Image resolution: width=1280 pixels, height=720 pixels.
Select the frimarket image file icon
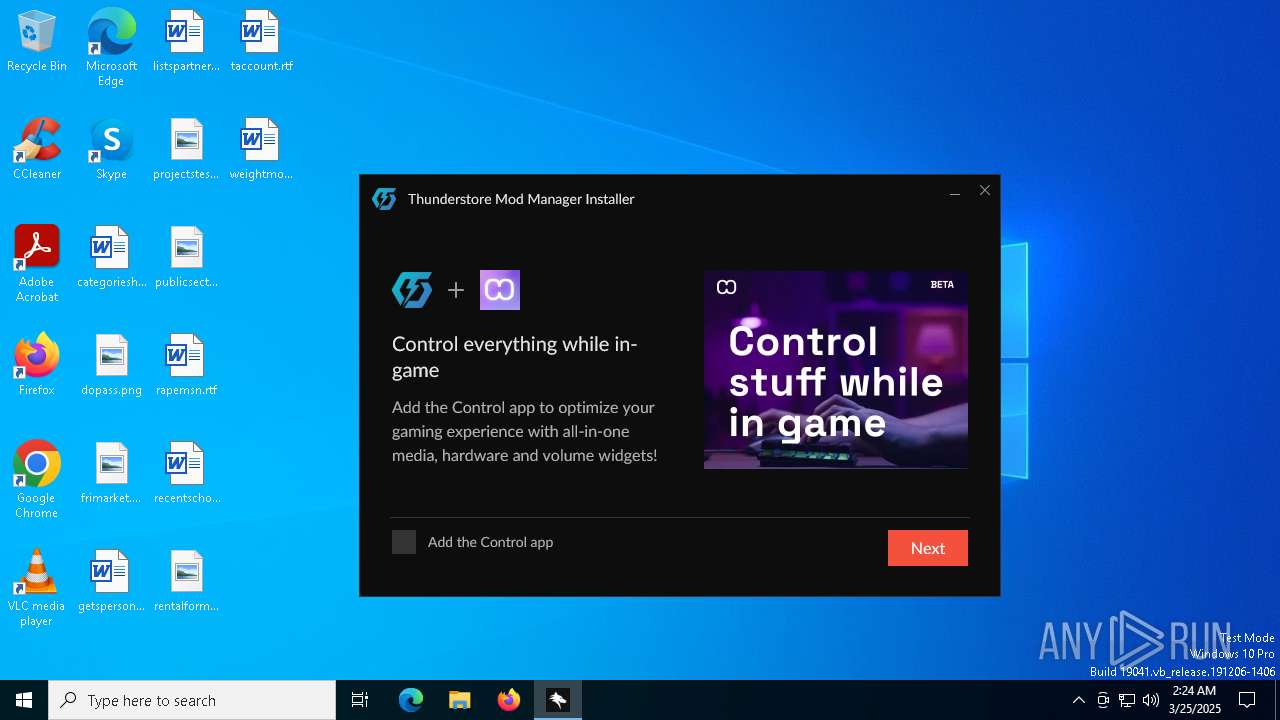(111, 474)
